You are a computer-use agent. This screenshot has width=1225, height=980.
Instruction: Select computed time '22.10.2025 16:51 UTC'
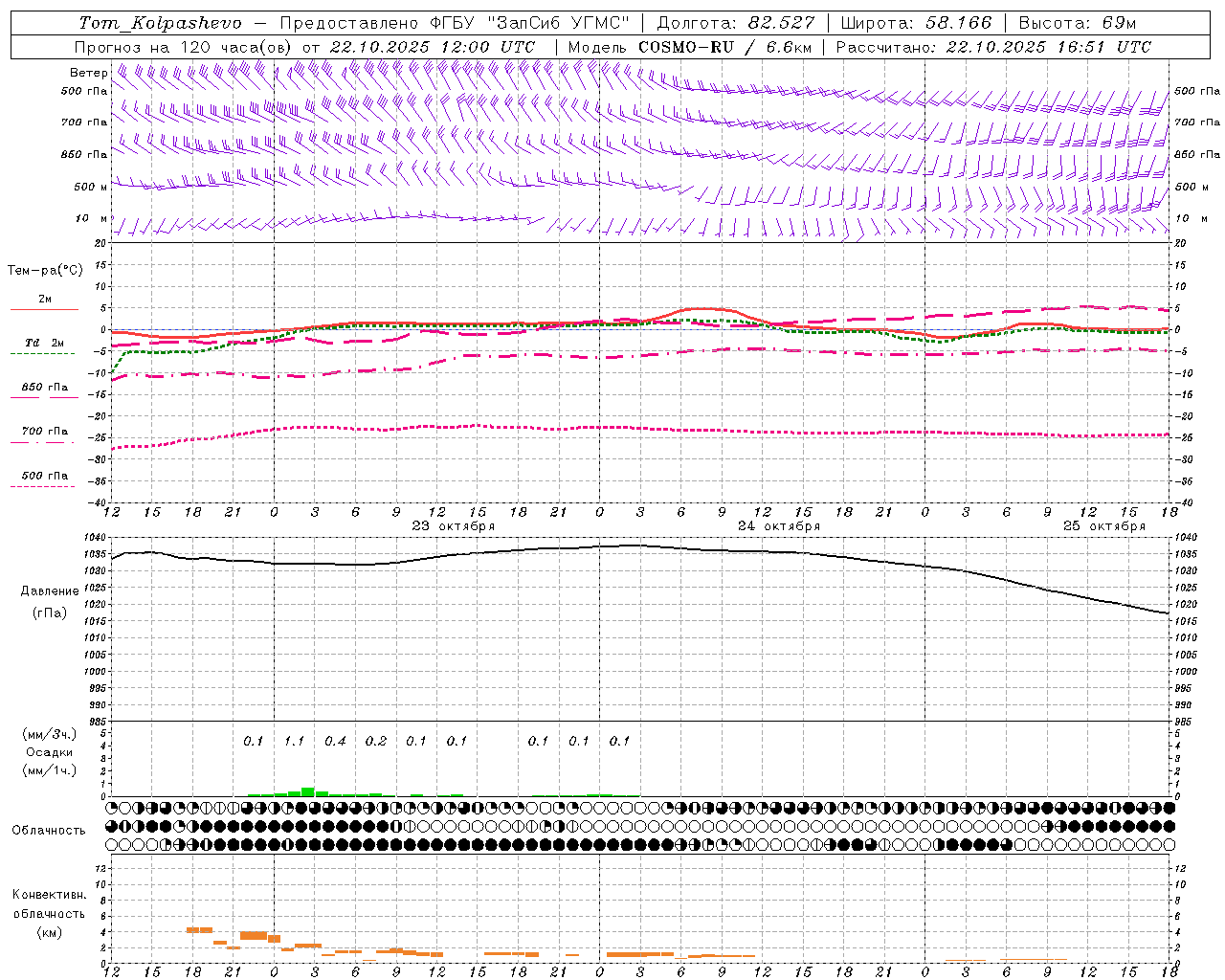click(1048, 47)
